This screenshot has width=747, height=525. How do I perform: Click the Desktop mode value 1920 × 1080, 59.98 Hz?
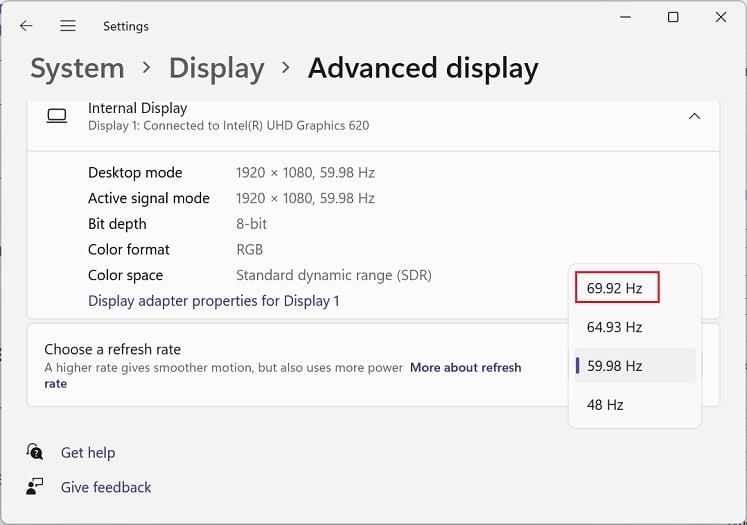coord(305,172)
